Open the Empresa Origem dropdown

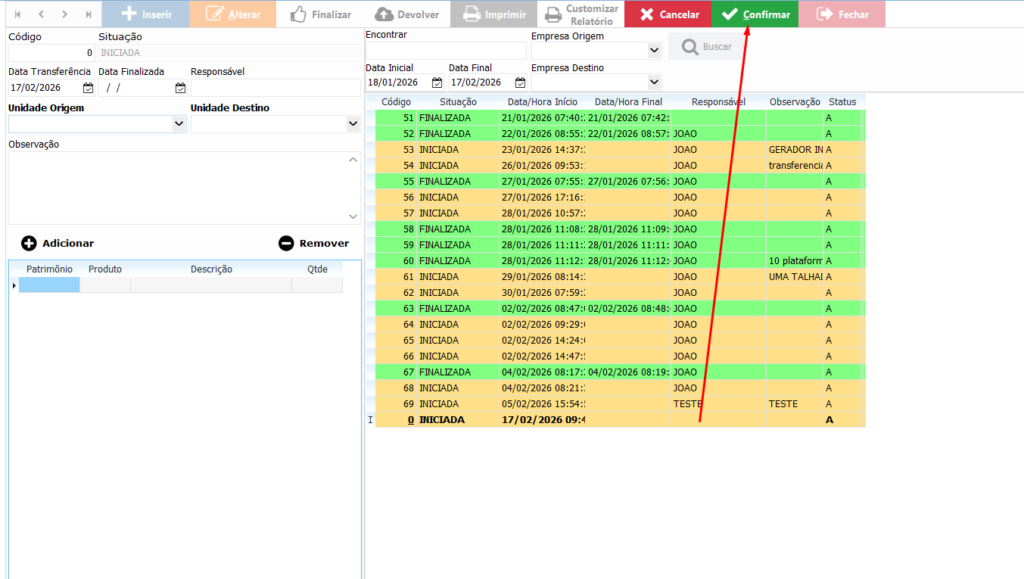(x=654, y=49)
